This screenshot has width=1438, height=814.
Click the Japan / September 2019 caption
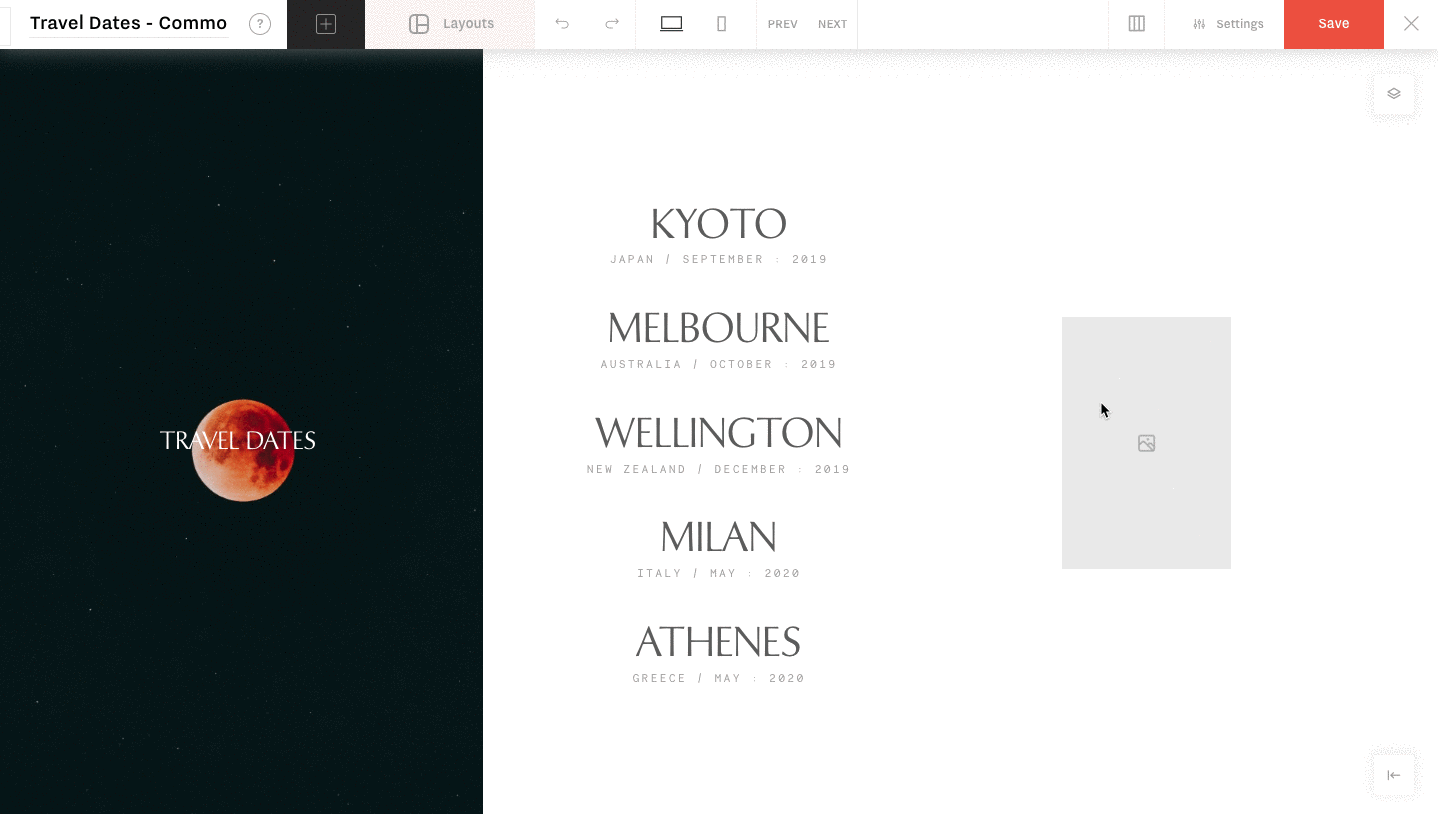coord(719,260)
